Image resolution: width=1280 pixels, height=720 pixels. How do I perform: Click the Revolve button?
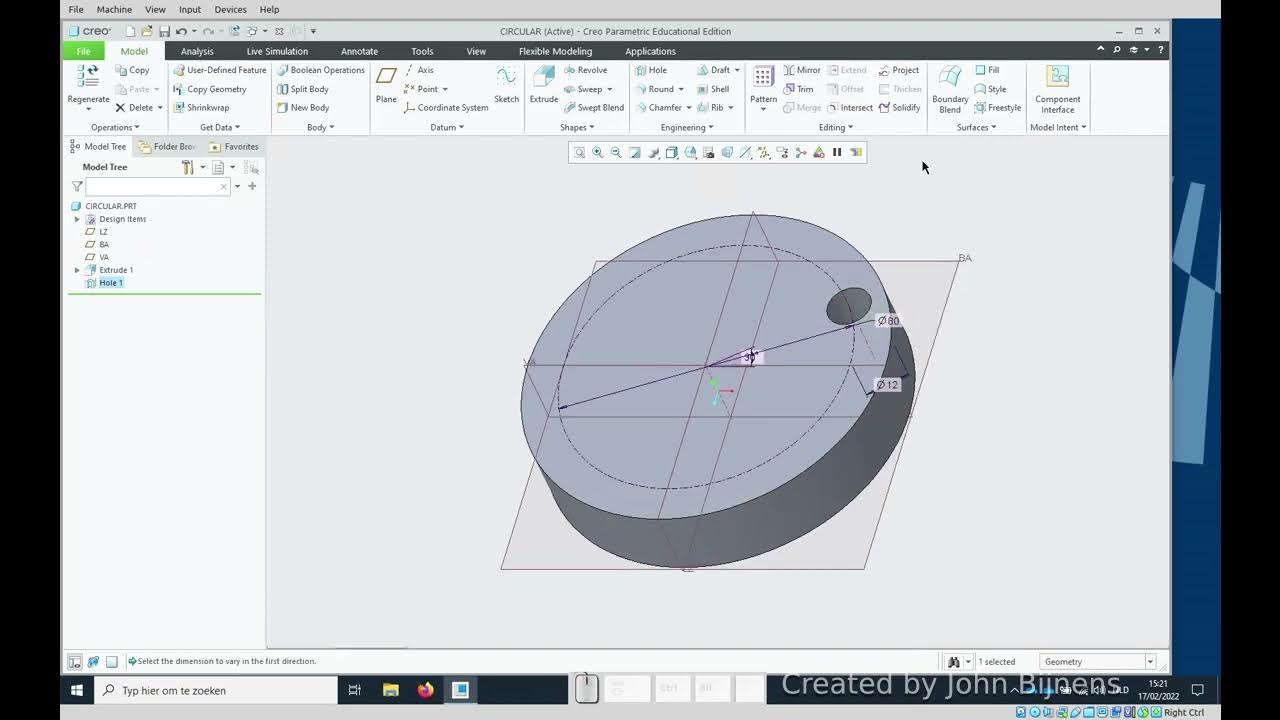584,70
